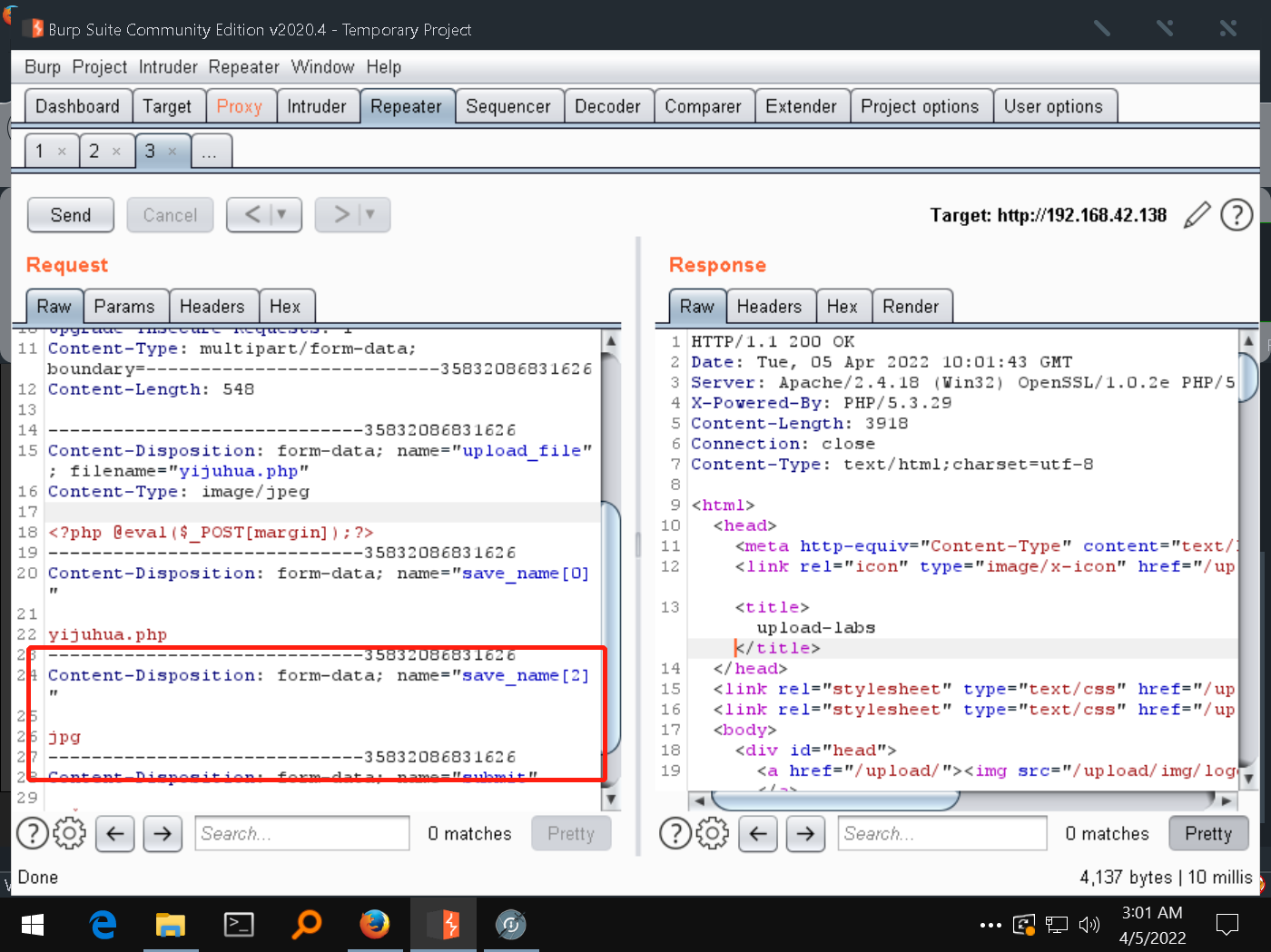The height and width of the screenshot is (952, 1271).
Task: Select Response Hex tab
Action: tap(842, 307)
